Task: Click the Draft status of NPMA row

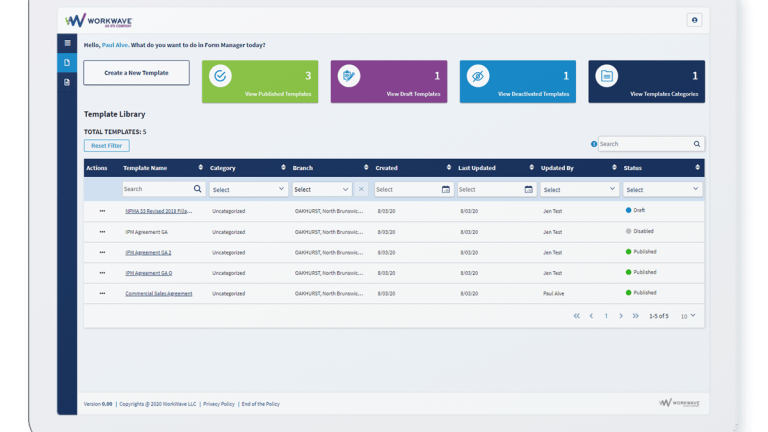Action: pyautogui.click(x=635, y=210)
